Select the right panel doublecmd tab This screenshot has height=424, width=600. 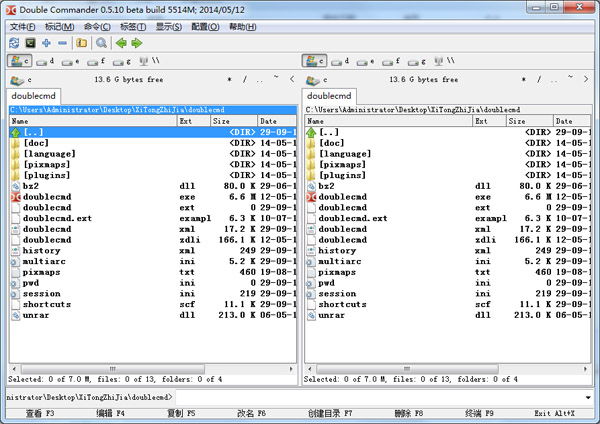[329, 96]
